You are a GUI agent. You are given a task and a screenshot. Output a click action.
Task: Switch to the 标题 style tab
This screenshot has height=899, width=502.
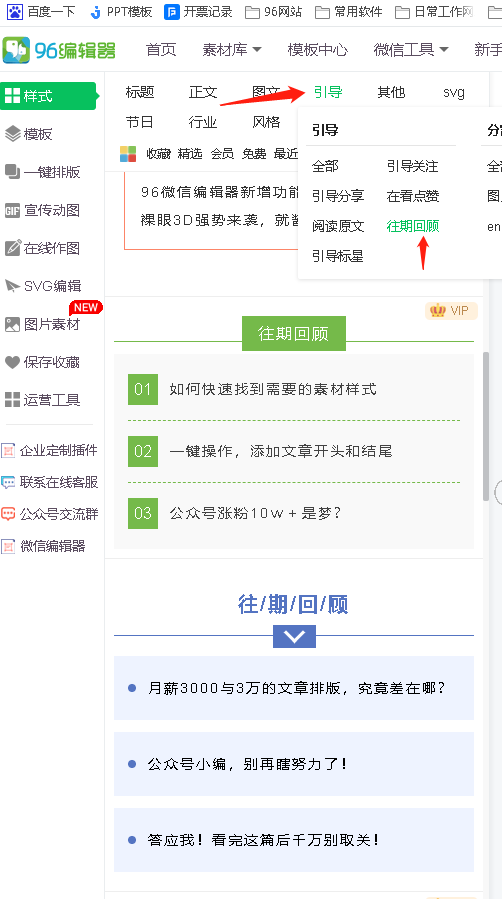point(140,92)
